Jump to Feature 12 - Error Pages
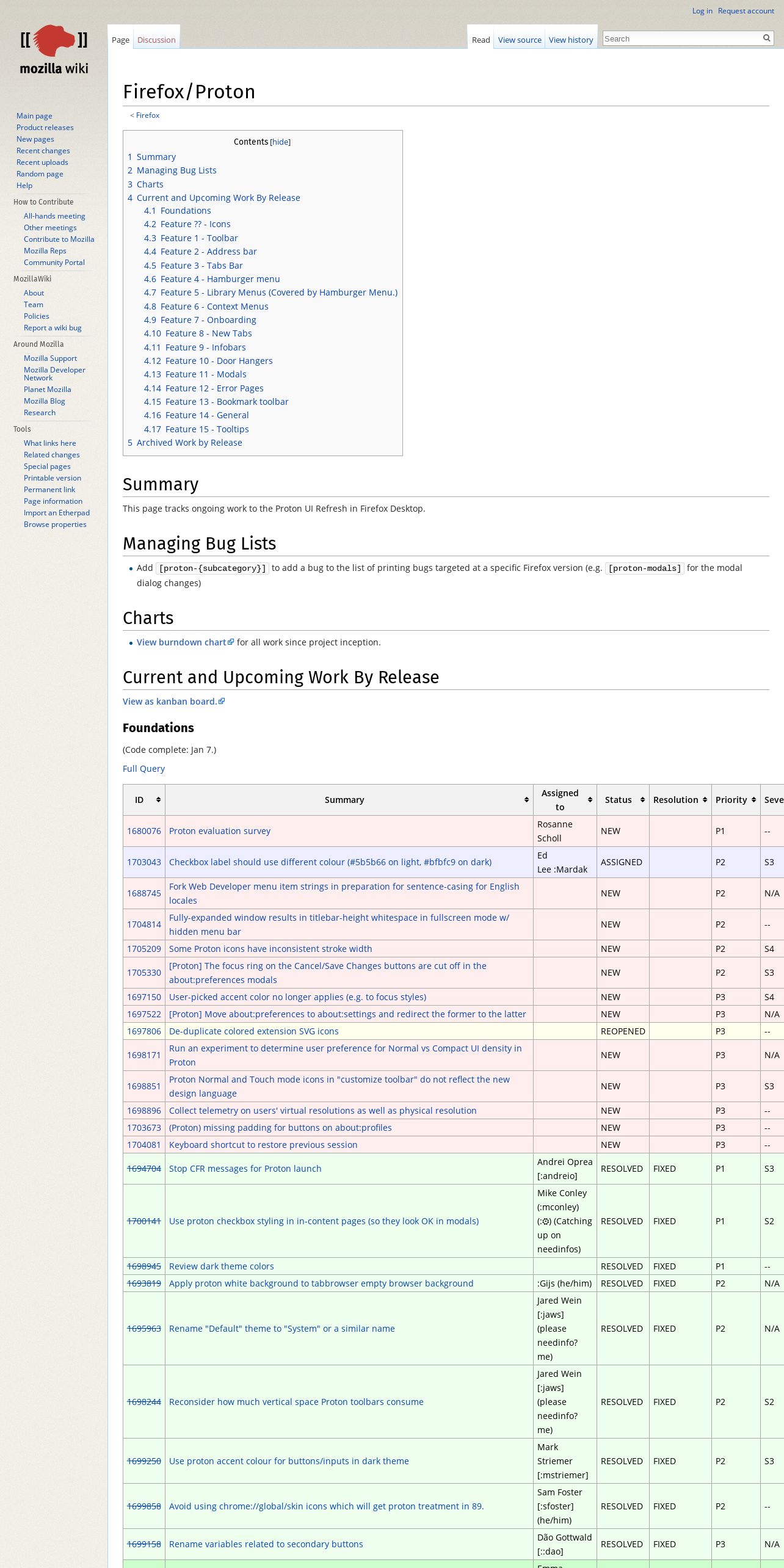 coord(203,388)
